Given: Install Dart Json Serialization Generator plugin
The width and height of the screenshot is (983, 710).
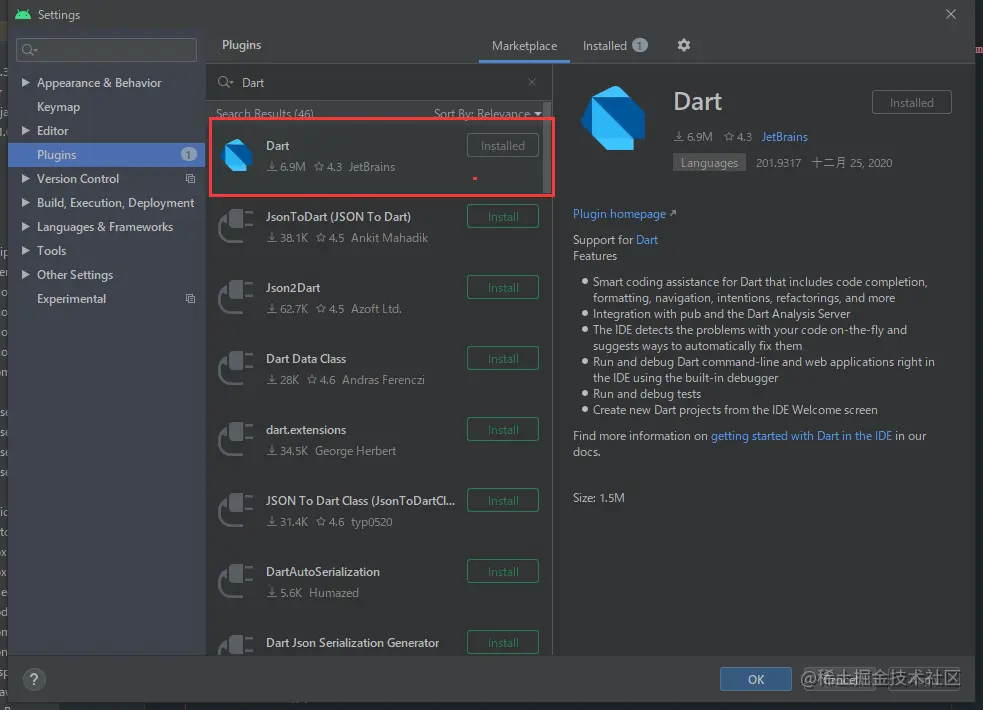Looking at the screenshot, I should (x=502, y=642).
